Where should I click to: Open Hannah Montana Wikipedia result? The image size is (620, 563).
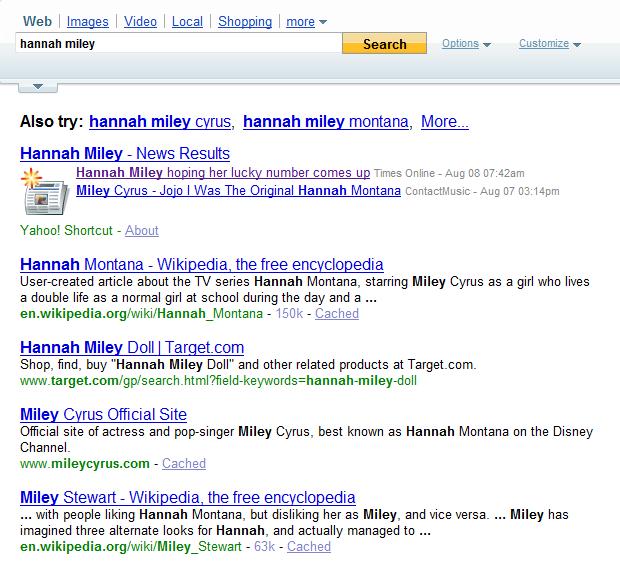202,264
